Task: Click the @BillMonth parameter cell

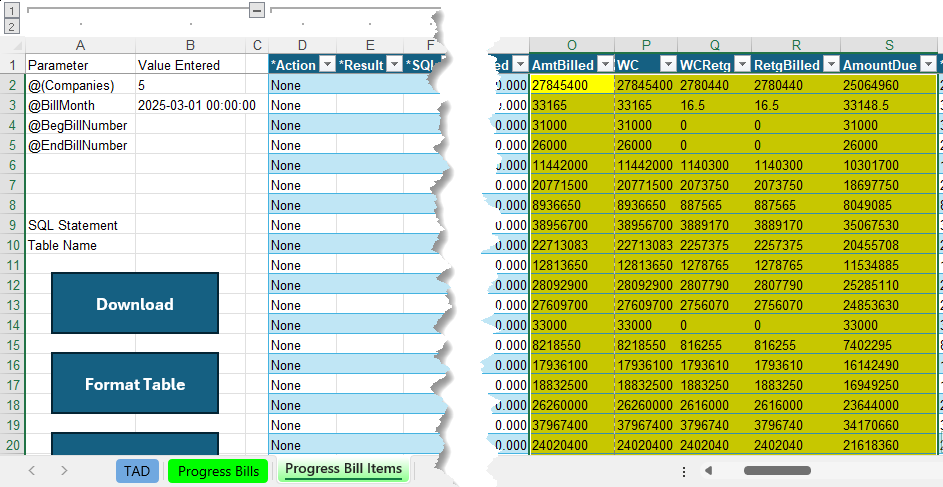Action: (x=80, y=105)
